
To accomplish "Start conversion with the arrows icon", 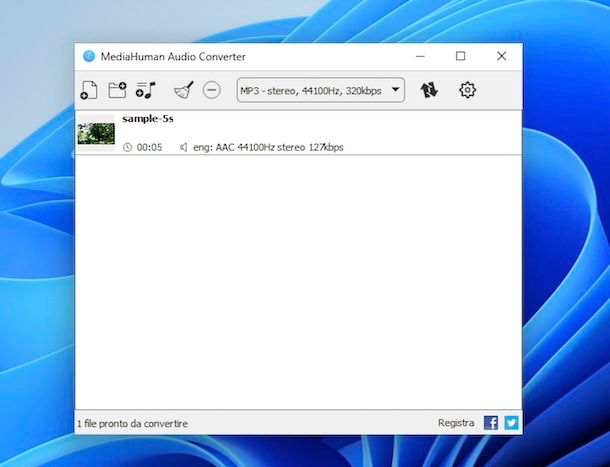I will (429, 90).
